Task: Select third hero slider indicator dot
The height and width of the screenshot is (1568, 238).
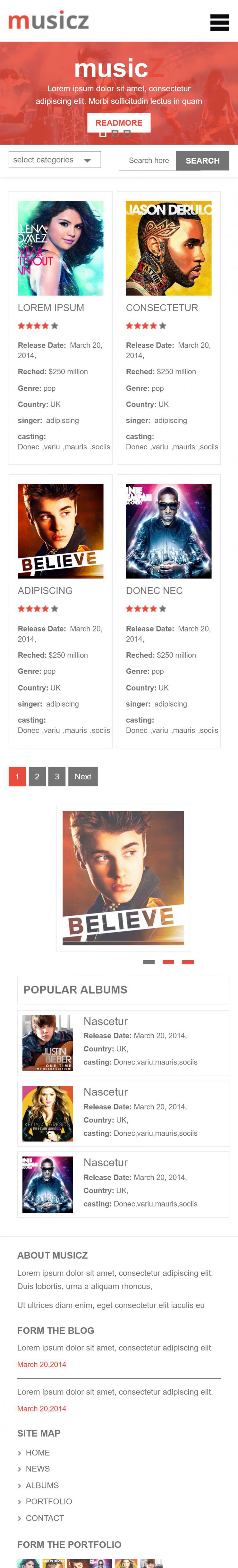Action: [x=127, y=134]
